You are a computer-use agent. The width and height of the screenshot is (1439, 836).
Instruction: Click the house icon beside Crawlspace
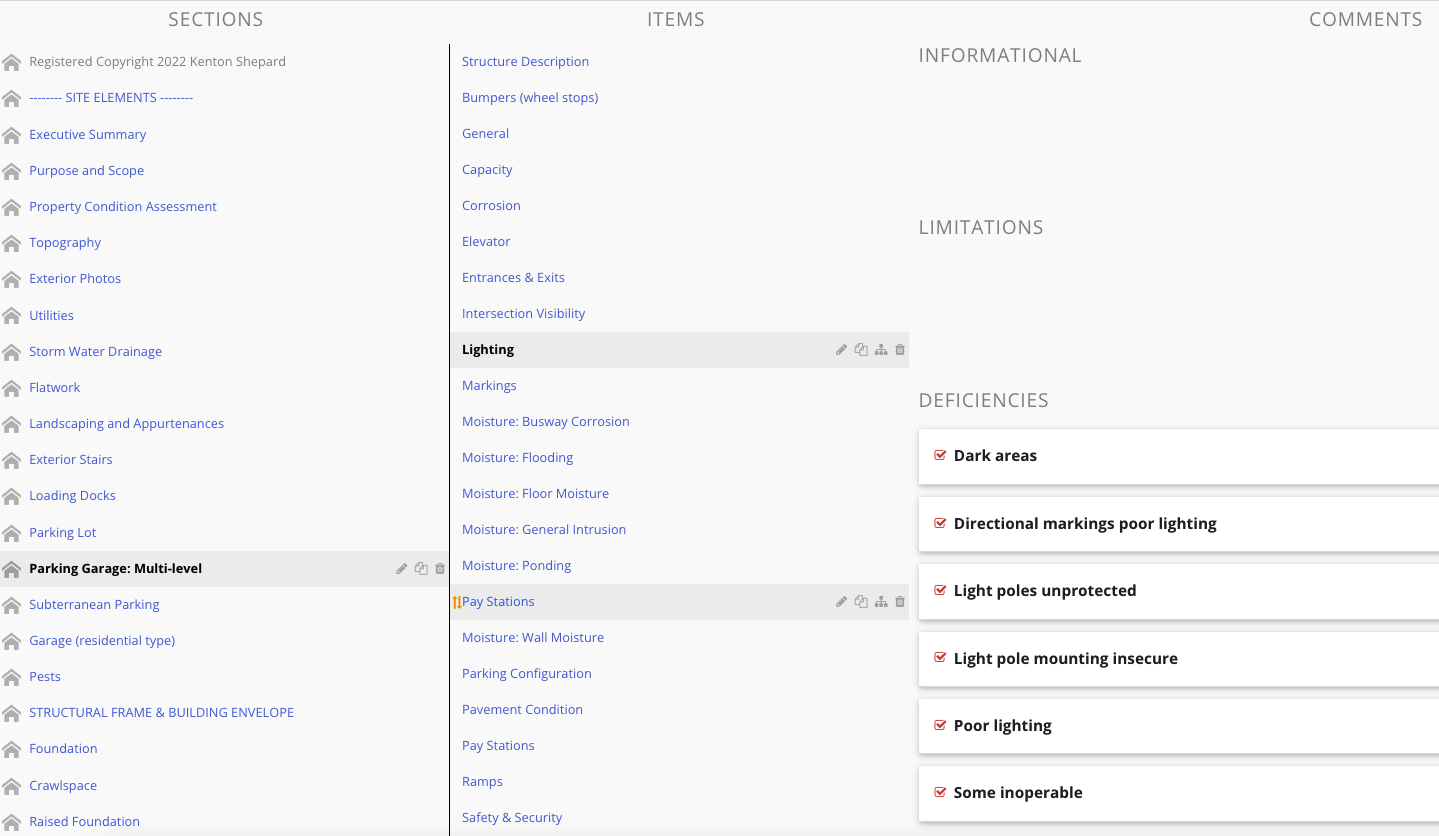[12, 786]
